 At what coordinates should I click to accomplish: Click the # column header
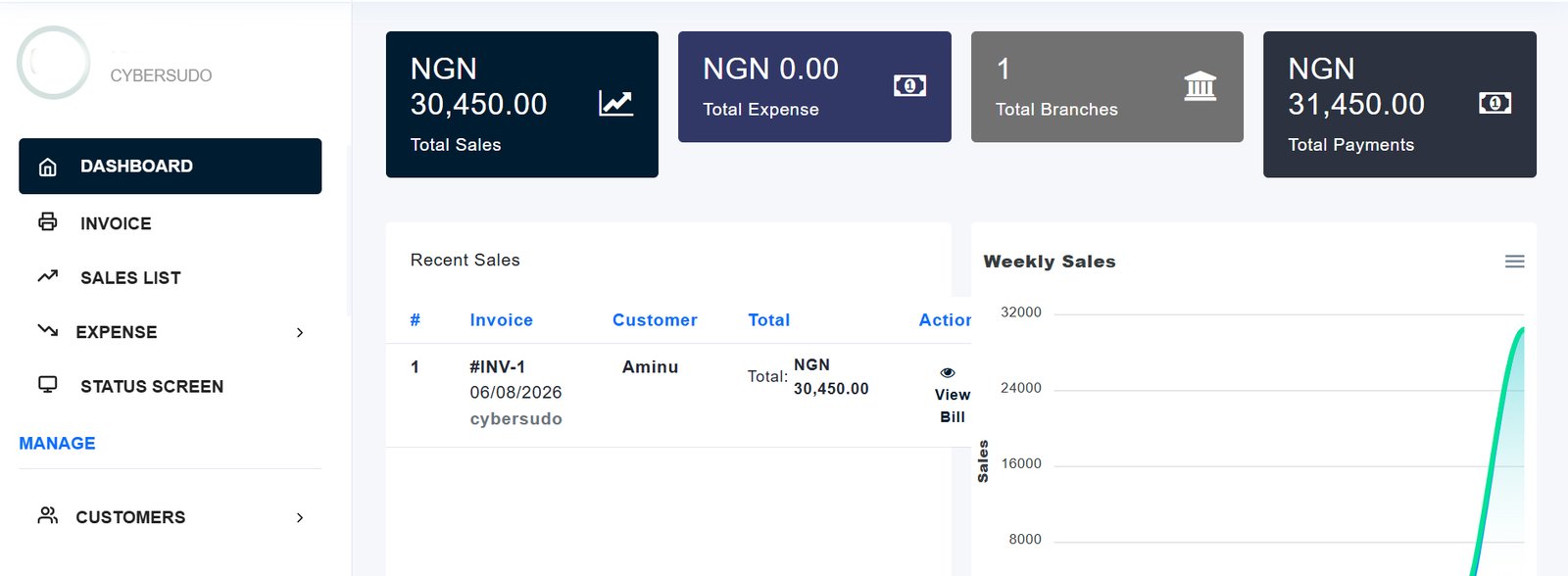[x=416, y=320]
